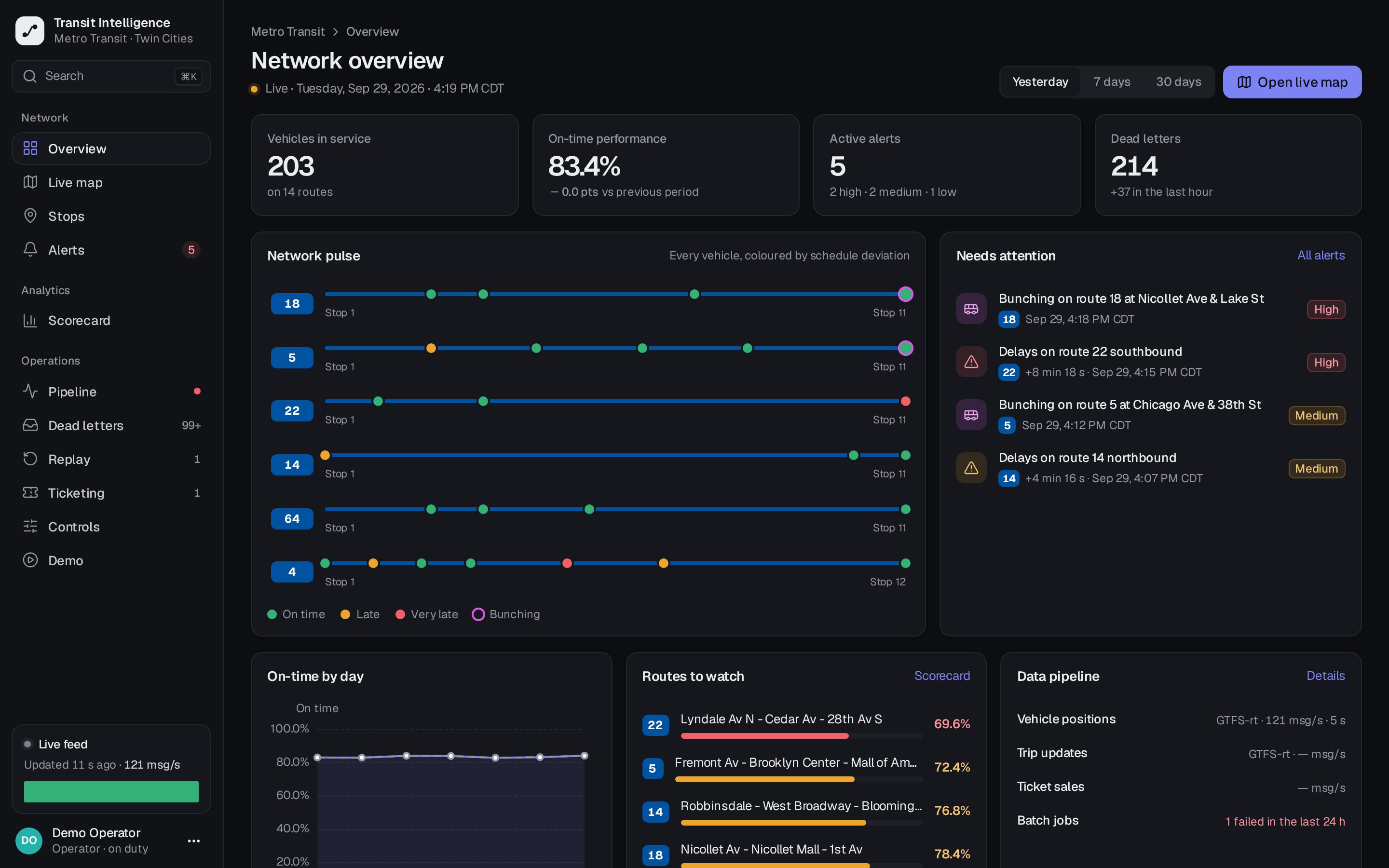1389x868 pixels.
Task: Open the Overview grid icon in sidebar
Action: pos(30,149)
